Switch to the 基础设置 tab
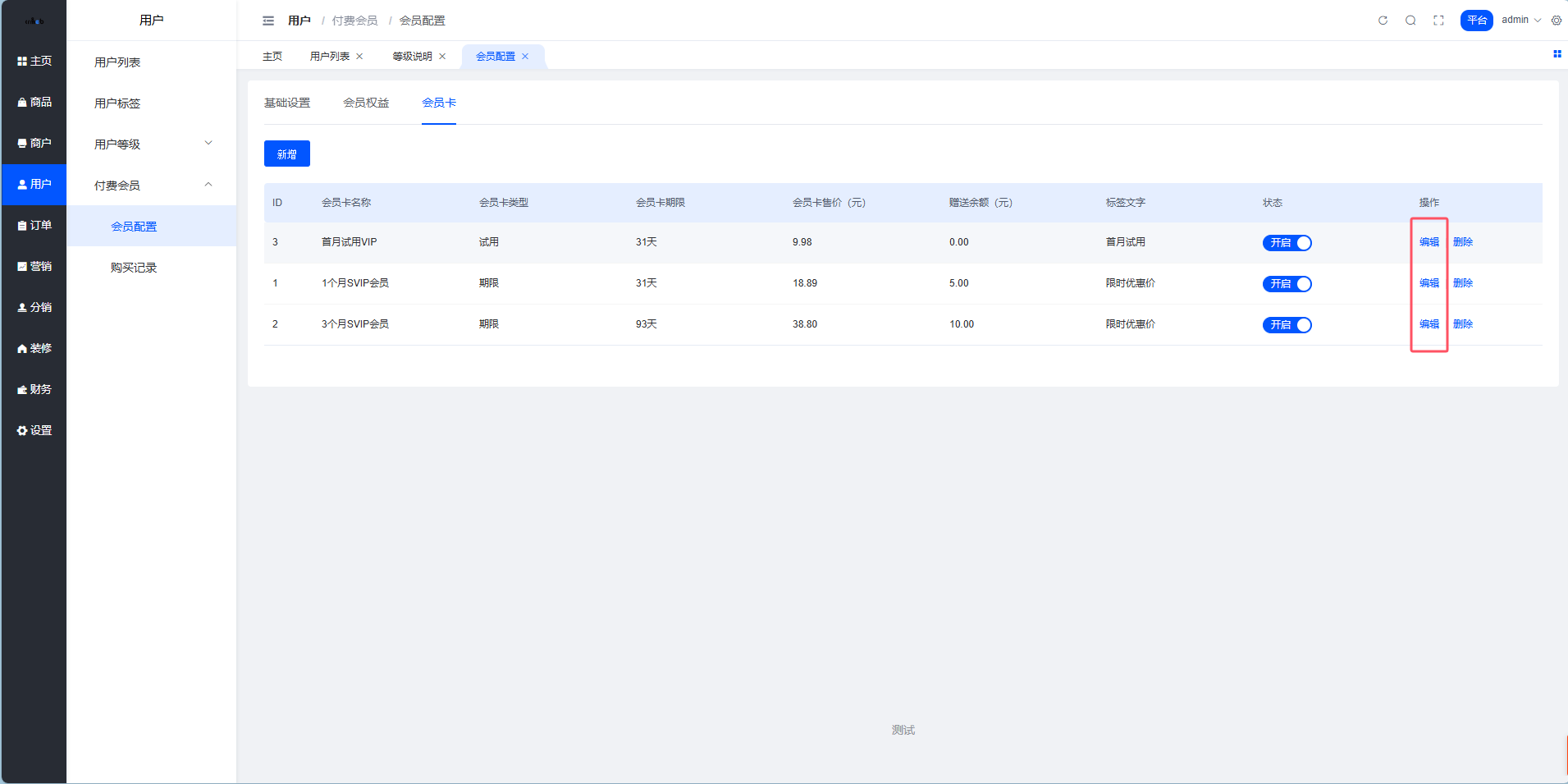The width and height of the screenshot is (1568, 784). point(287,103)
